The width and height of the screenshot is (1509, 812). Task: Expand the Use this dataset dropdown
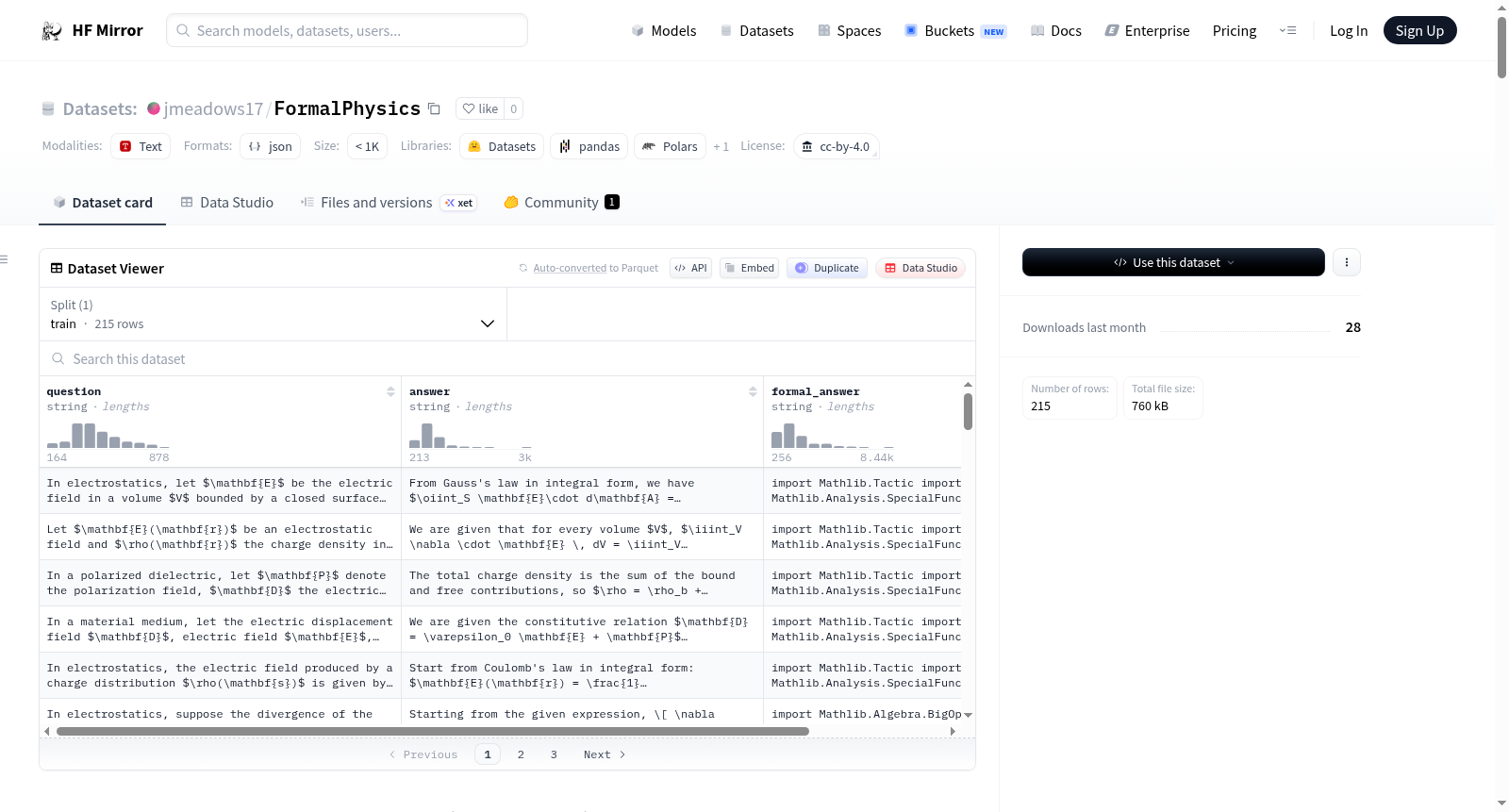coord(1173,262)
